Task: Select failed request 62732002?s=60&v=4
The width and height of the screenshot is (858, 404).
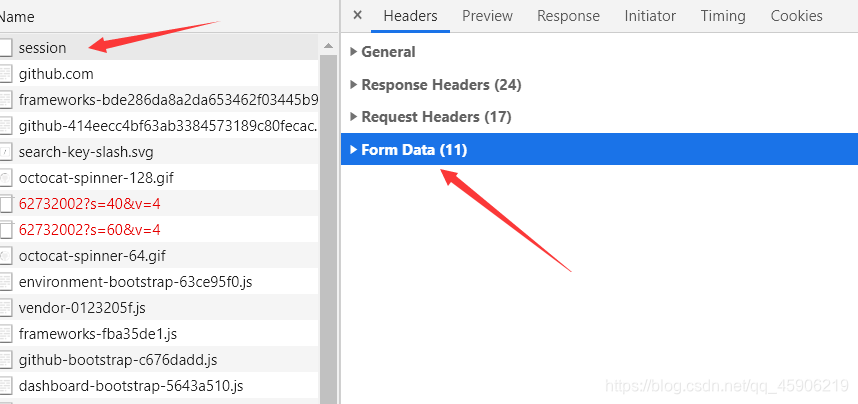Action: pyautogui.click(x=159, y=230)
